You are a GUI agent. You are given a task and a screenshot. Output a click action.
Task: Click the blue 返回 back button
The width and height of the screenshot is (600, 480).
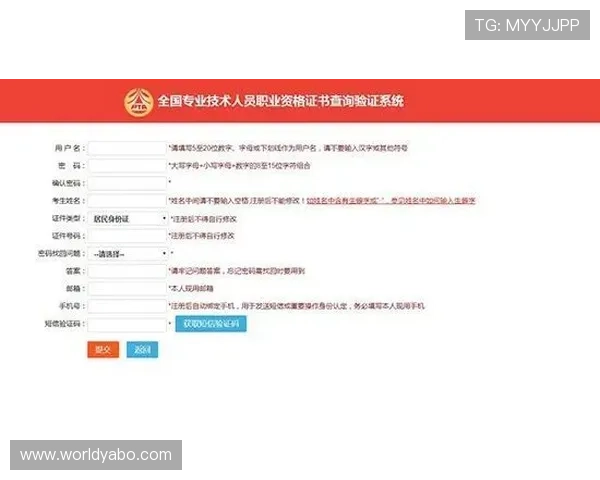coord(142,349)
